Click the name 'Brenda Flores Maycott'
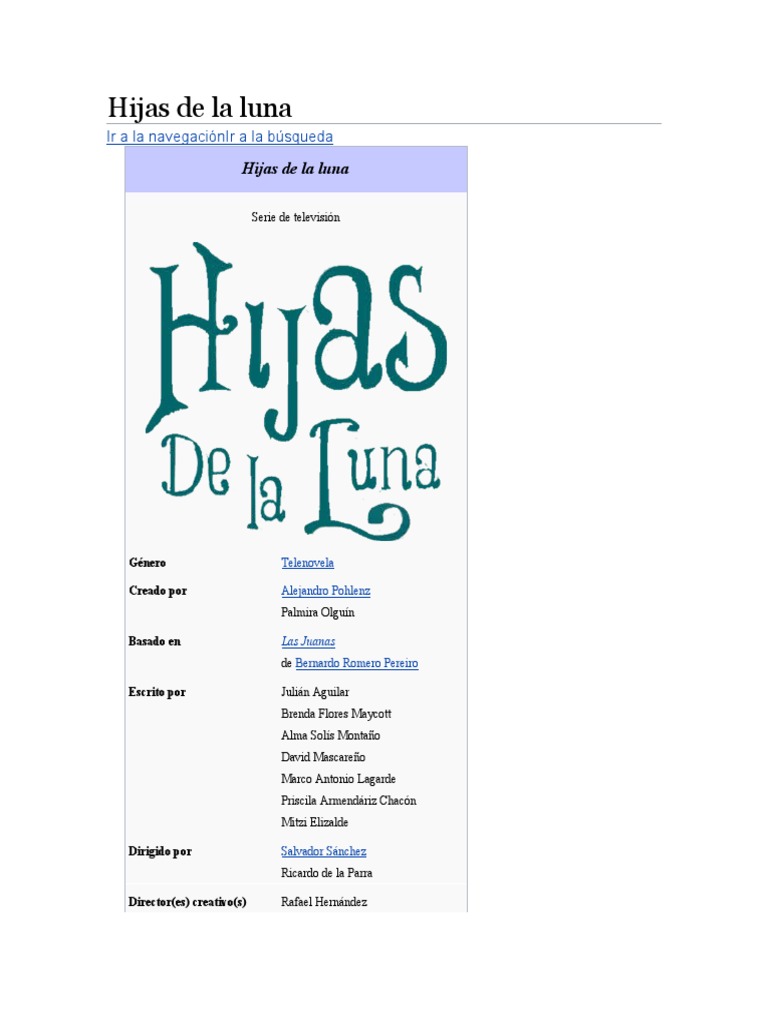Screen dimensions: 768x1024 coord(336,714)
